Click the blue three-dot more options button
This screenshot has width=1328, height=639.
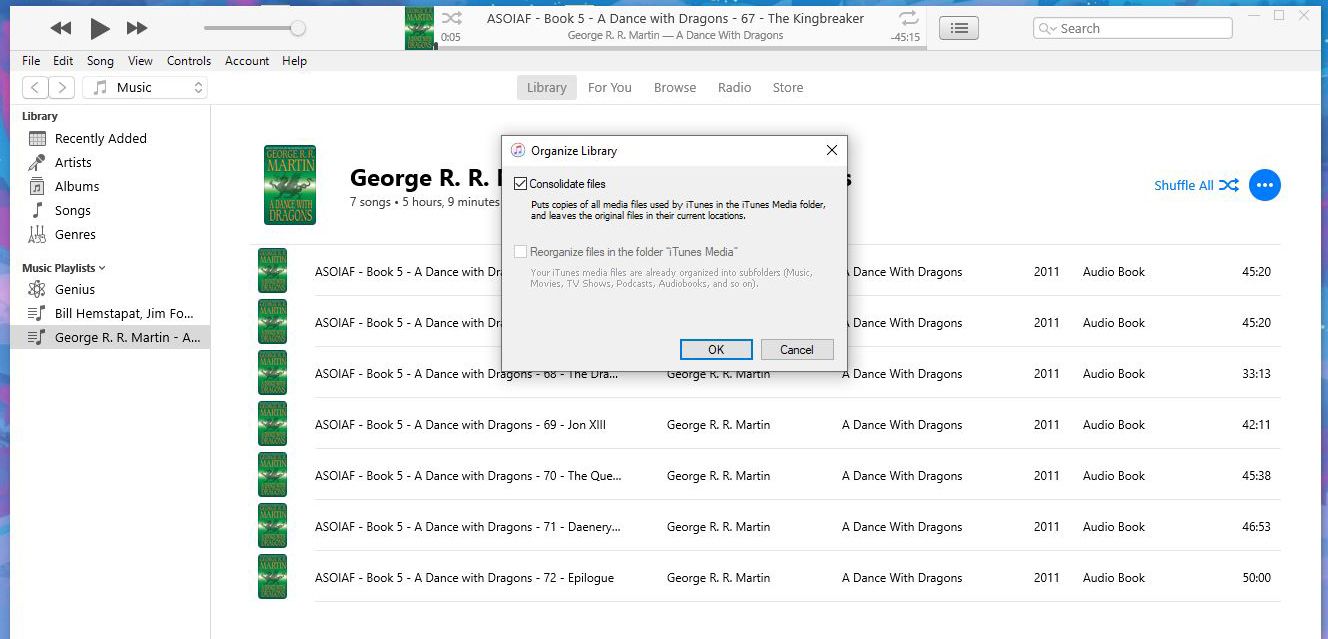click(x=1264, y=185)
